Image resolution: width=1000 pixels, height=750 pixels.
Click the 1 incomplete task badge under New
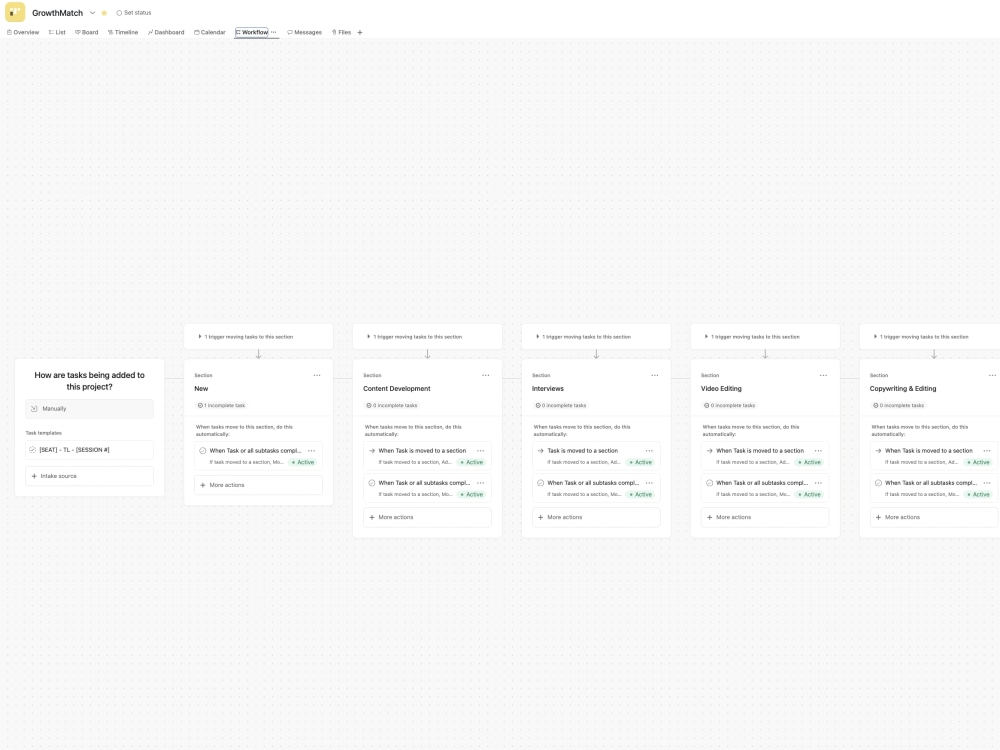[222, 405]
